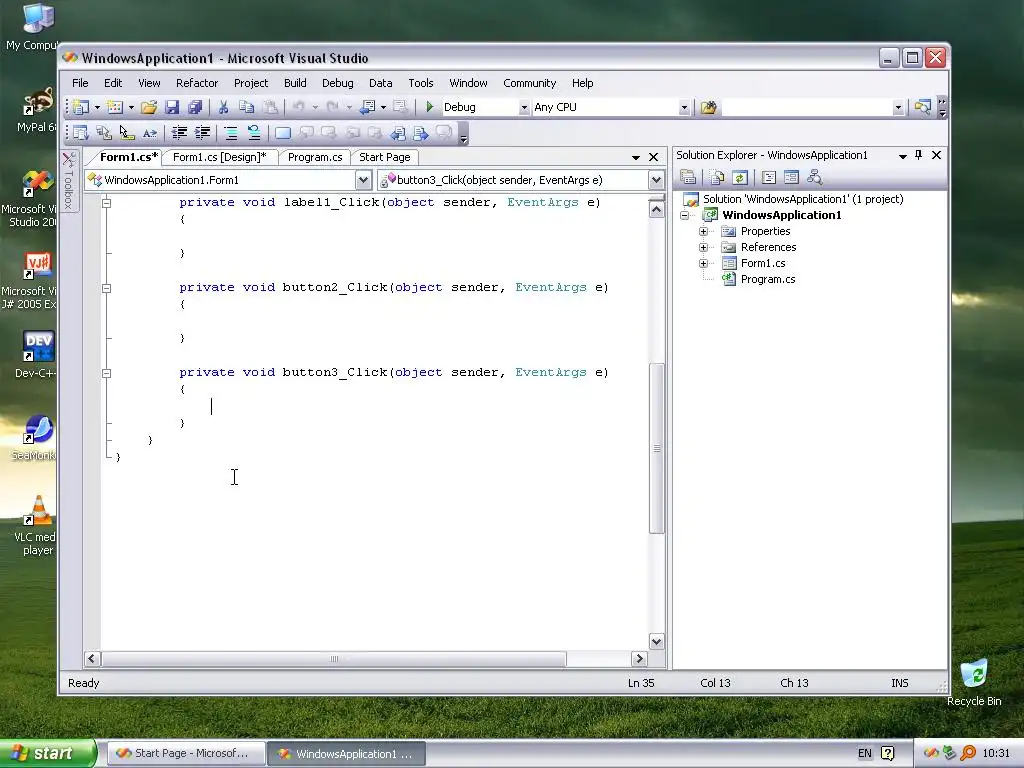Screen dimensions: 1024x768
Task: Click the View Class Diagram icon
Action: click(x=814, y=177)
